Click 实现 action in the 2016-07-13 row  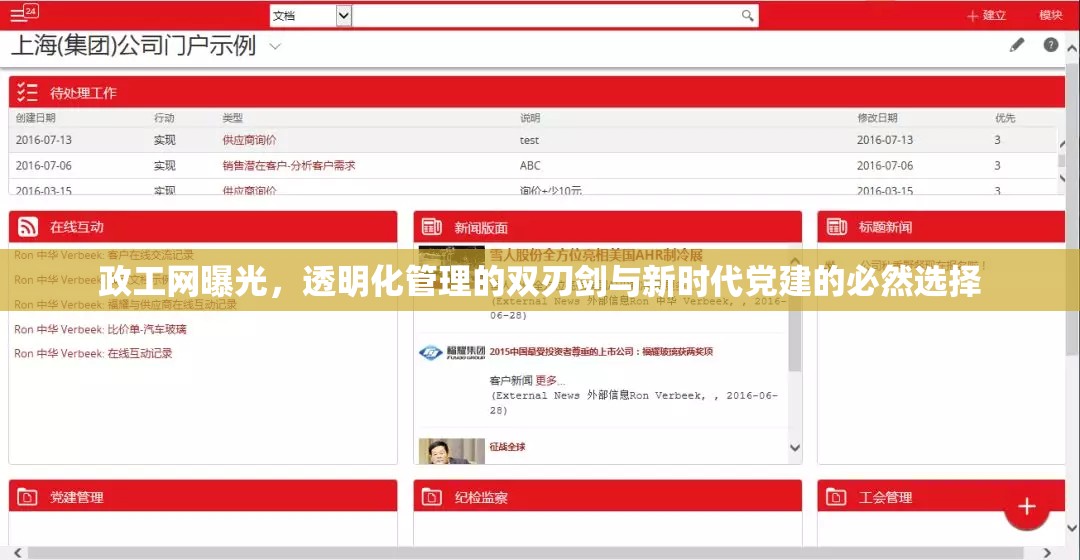click(165, 140)
